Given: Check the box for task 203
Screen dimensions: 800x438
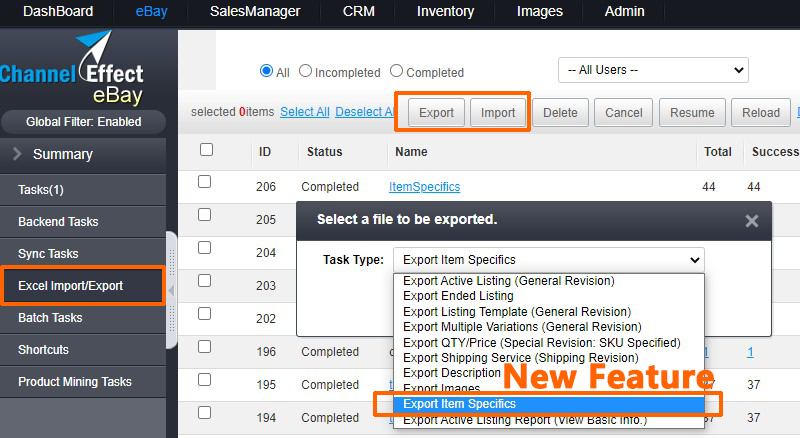Looking at the screenshot, I should coord(205,281).
